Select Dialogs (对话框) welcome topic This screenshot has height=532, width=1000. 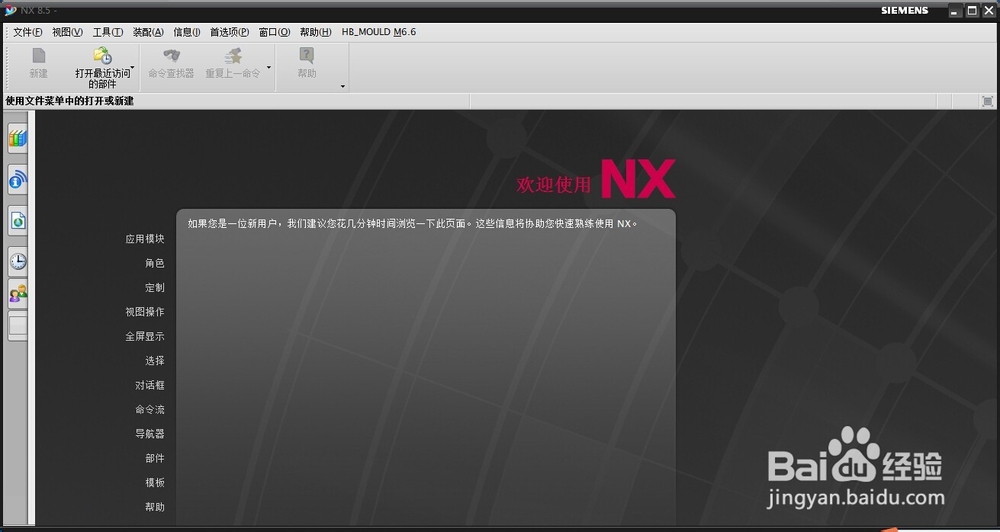point(150,385)
